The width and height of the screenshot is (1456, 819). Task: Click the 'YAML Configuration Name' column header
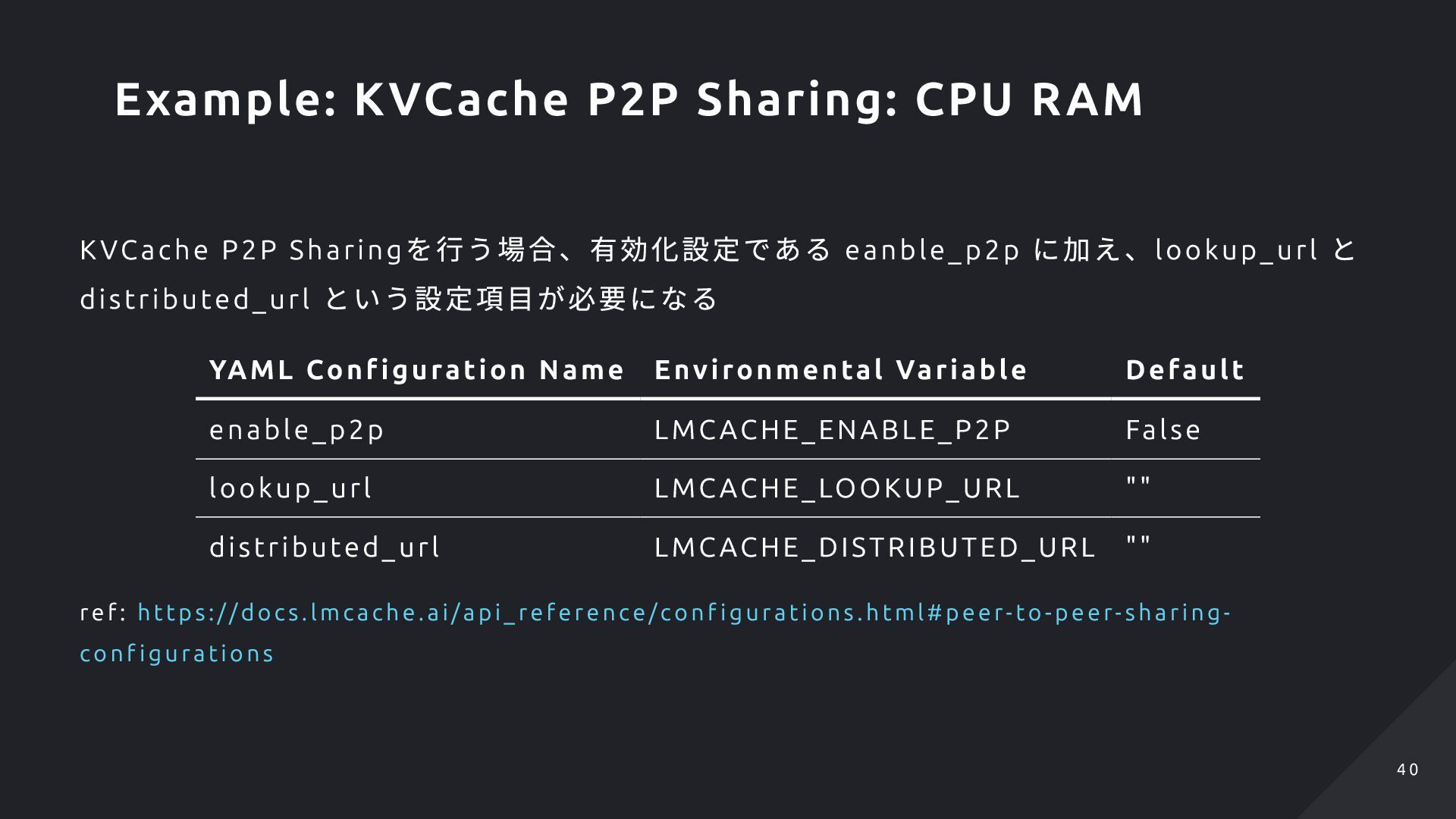click(x=416, y=370)
